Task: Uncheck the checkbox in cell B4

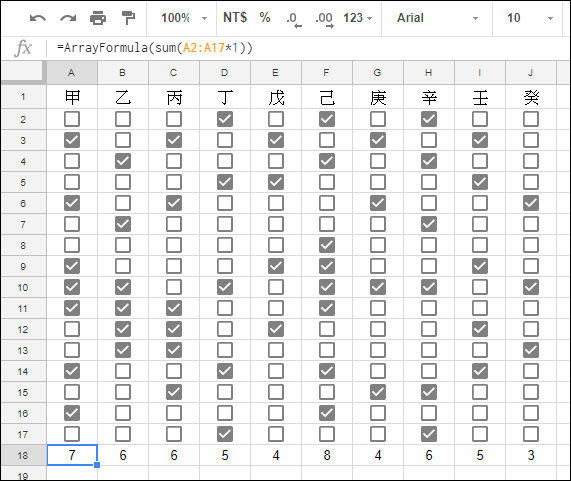Action: pos(123,161)
